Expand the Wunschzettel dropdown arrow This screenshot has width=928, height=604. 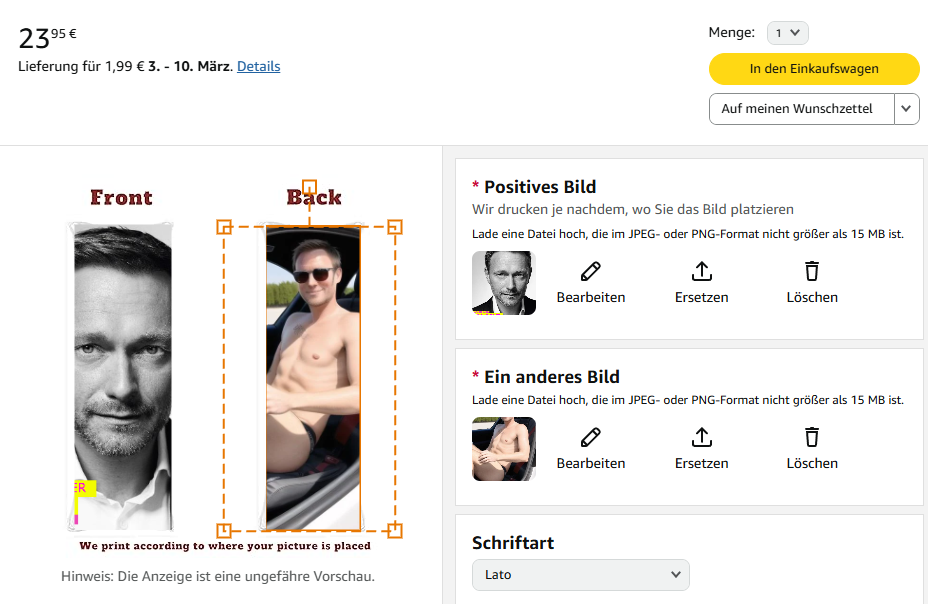907,109
